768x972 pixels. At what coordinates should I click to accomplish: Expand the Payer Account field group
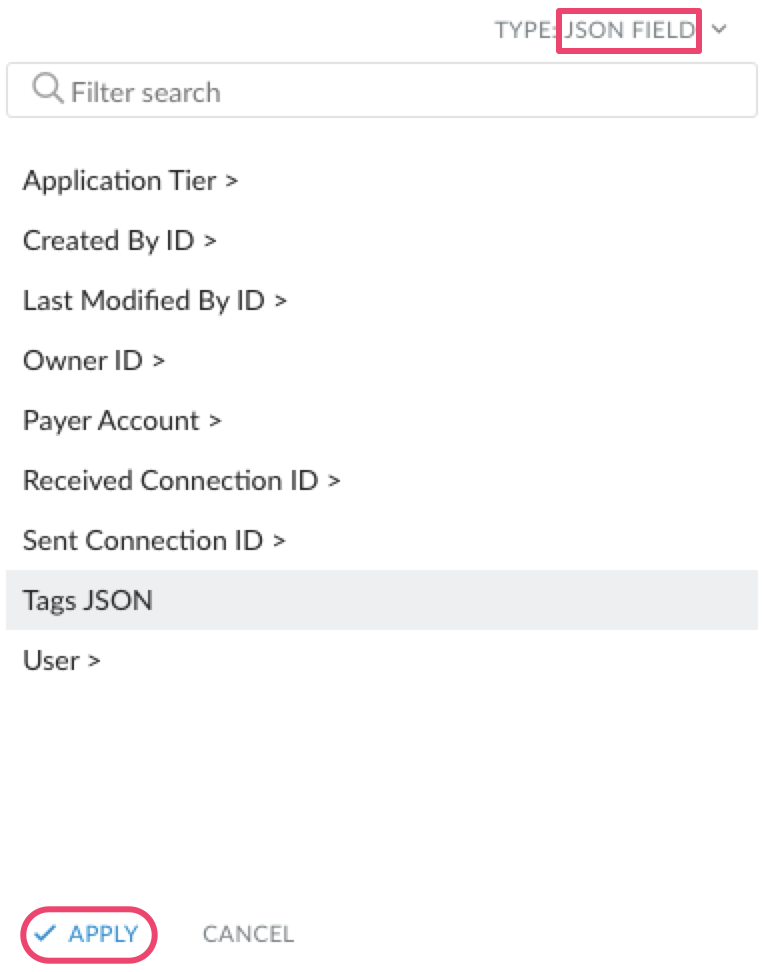point(122,421)
